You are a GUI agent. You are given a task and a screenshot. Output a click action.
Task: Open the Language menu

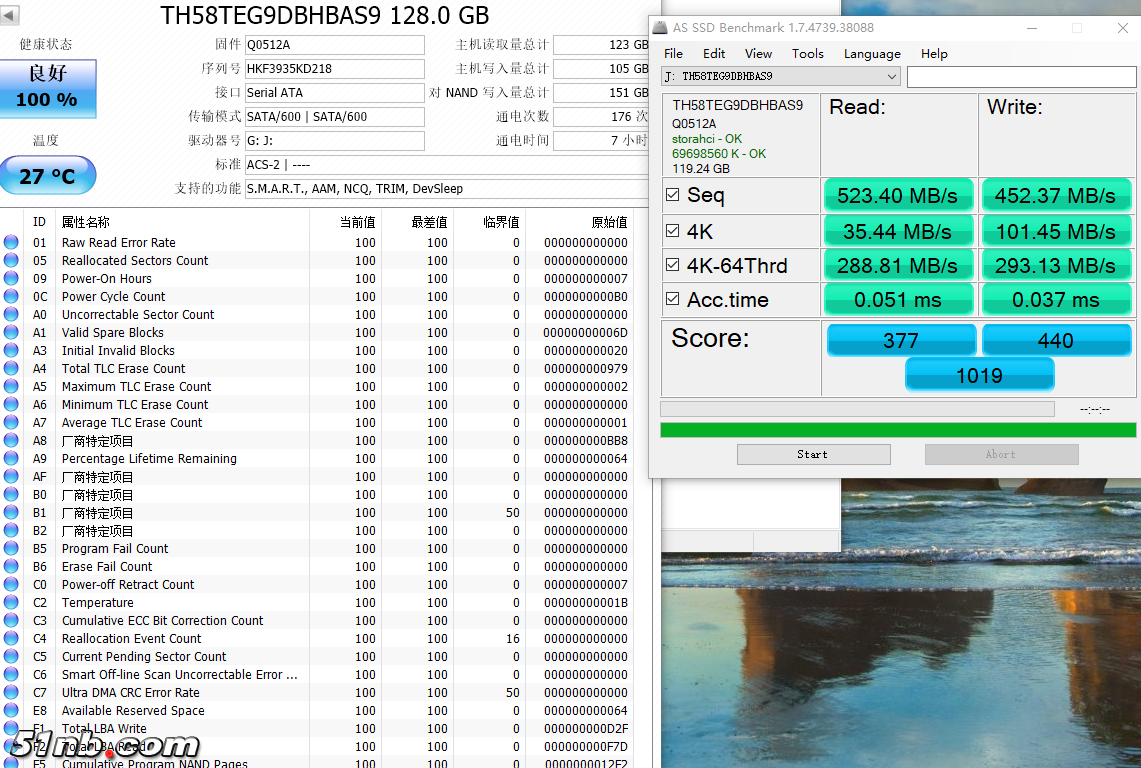click(871, 54)
